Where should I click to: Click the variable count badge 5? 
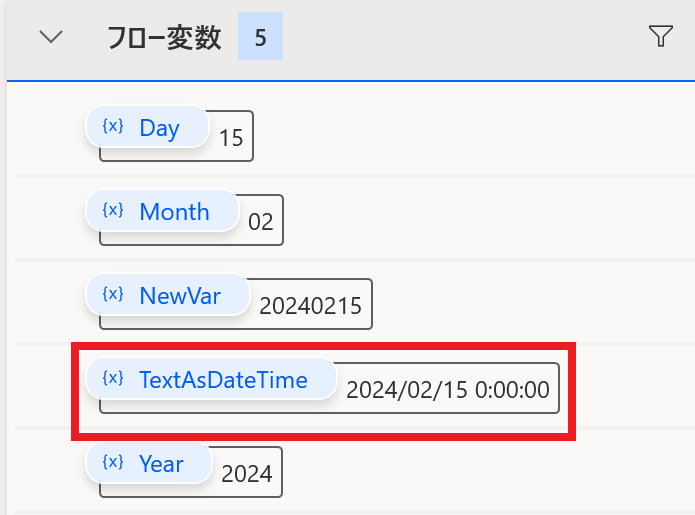pyautogui.click(x=261, y=36)
